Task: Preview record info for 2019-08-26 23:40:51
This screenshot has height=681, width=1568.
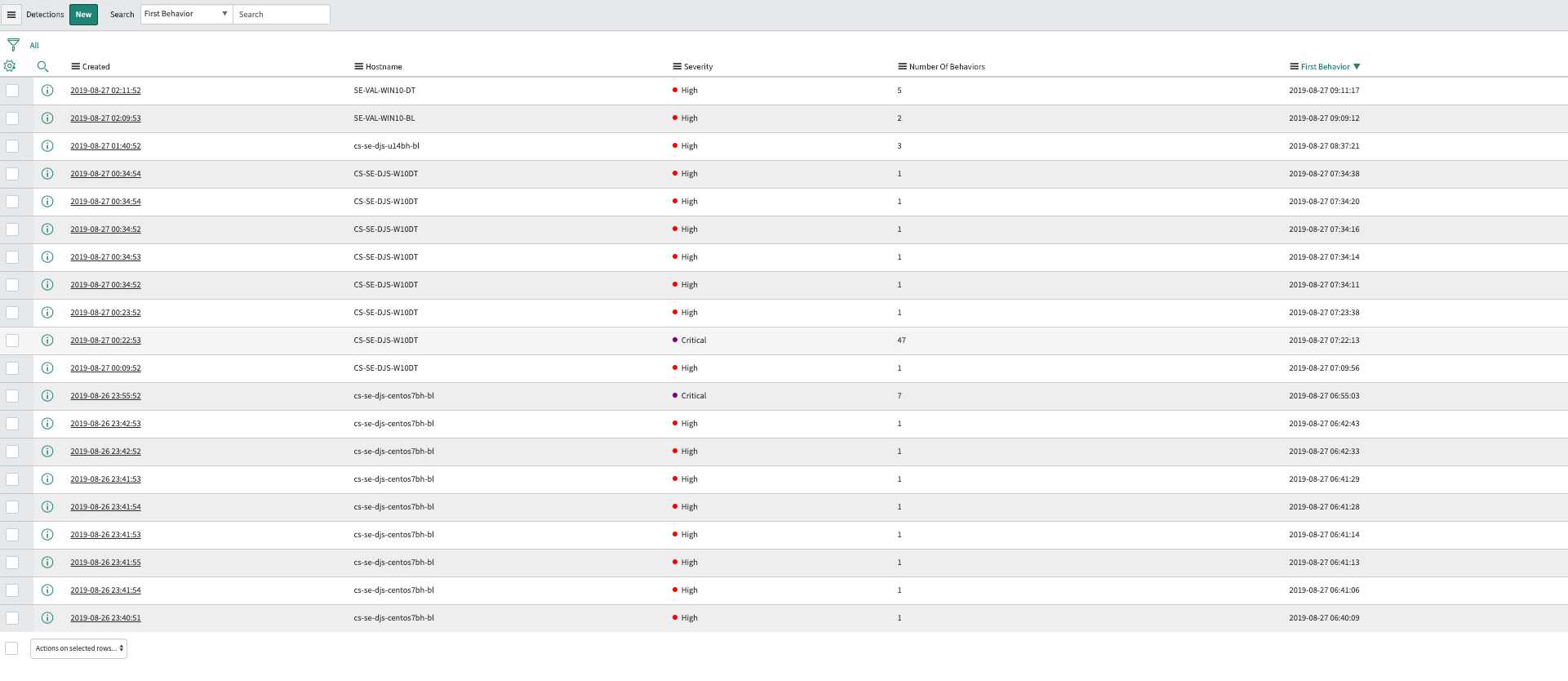Action: tap(47, 618)
